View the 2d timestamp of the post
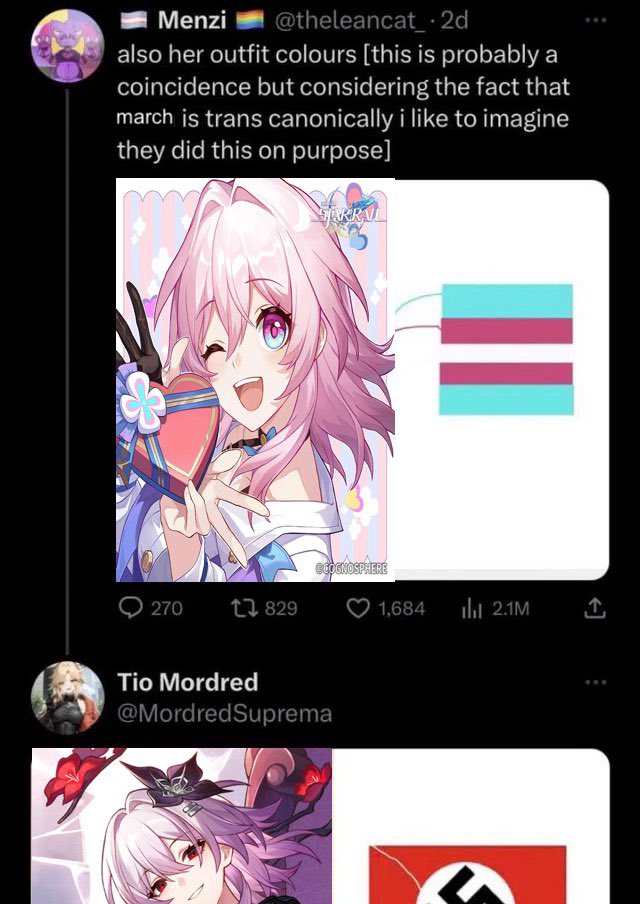 point(454,21)
